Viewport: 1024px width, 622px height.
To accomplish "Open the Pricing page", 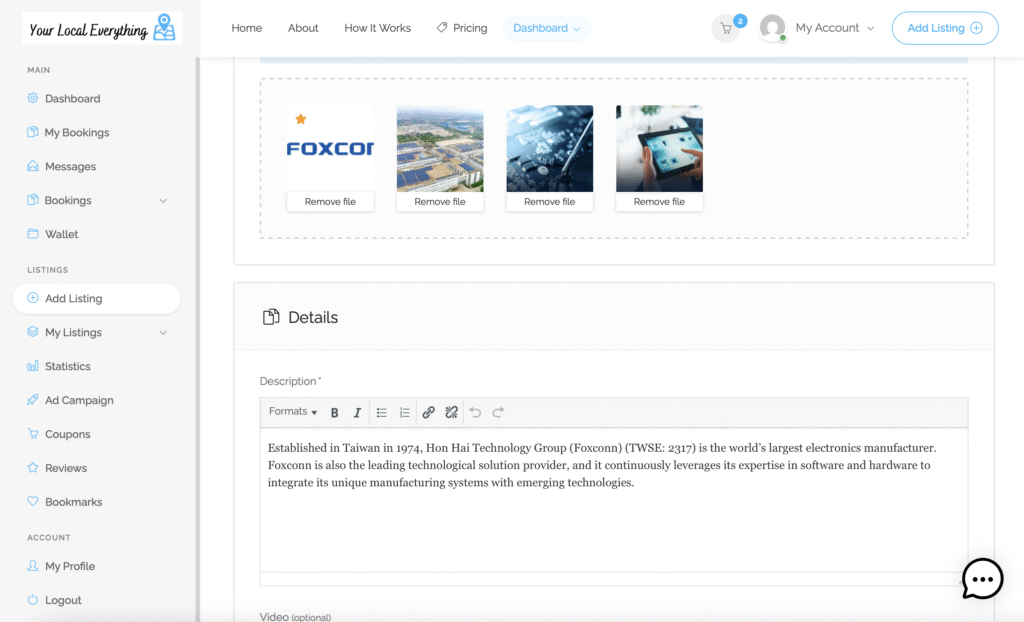I will pos(462,28).
